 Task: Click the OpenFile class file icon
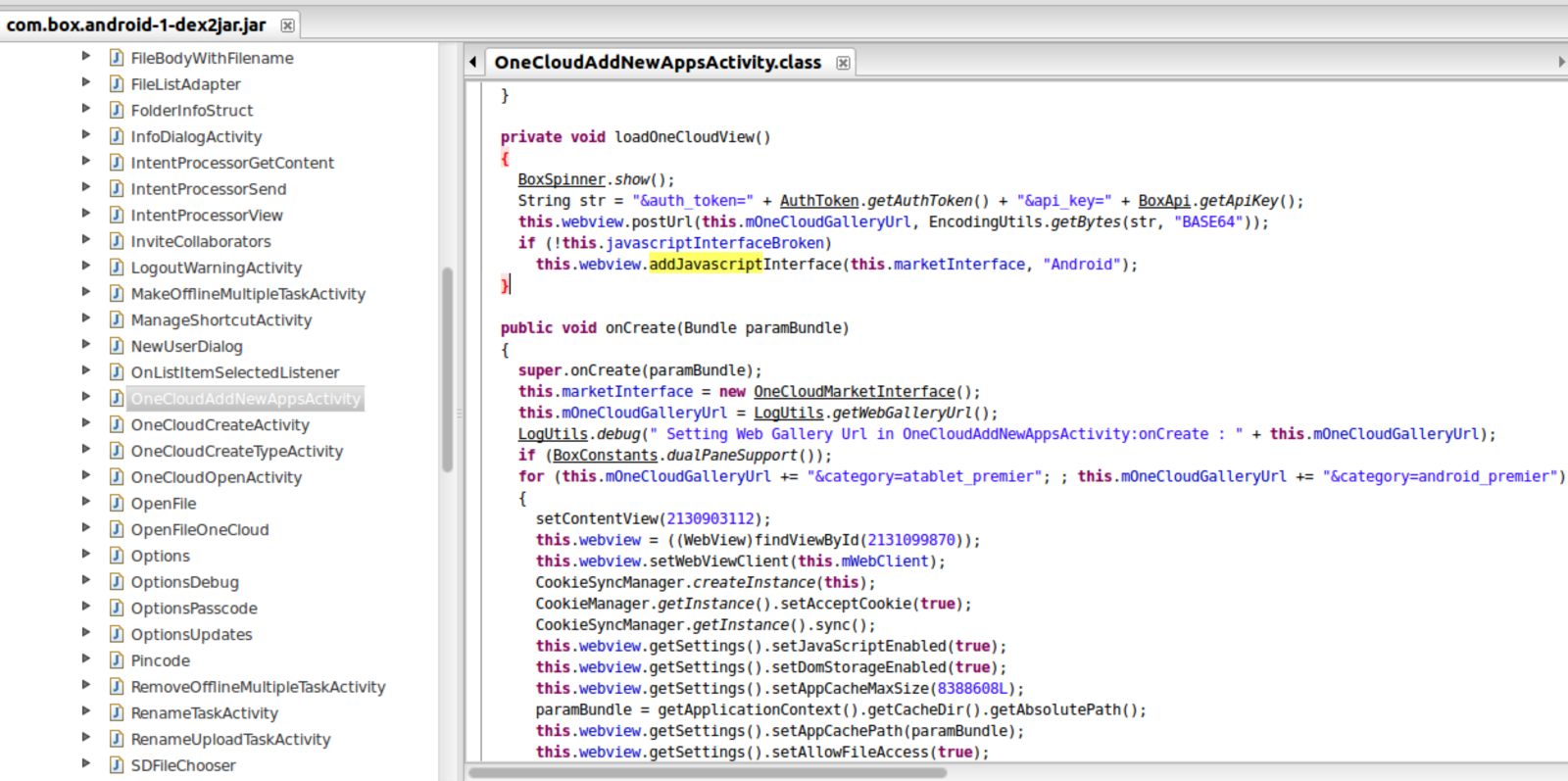117,504
